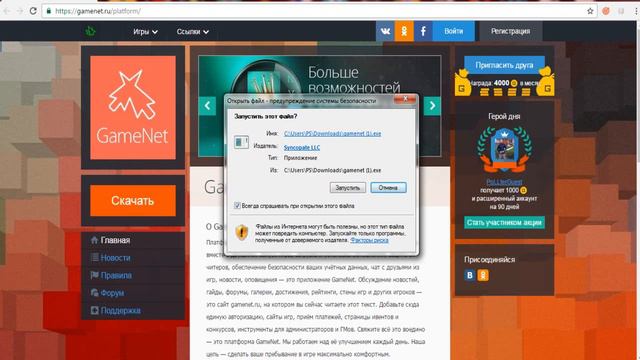
Task: Sign in via the Odnoklassniki icon in header
Action: point(404,31)
